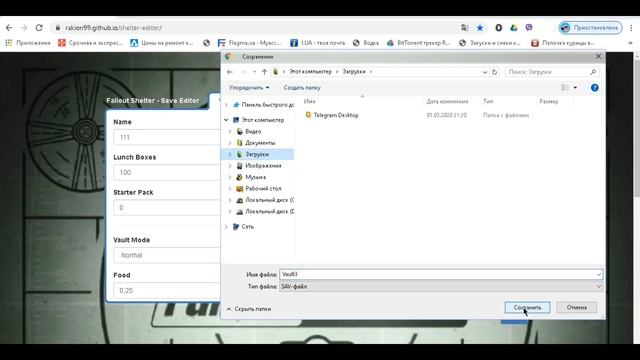Select the Документы folder in tree
Screen dimensions: 640x360
point(256,143)
